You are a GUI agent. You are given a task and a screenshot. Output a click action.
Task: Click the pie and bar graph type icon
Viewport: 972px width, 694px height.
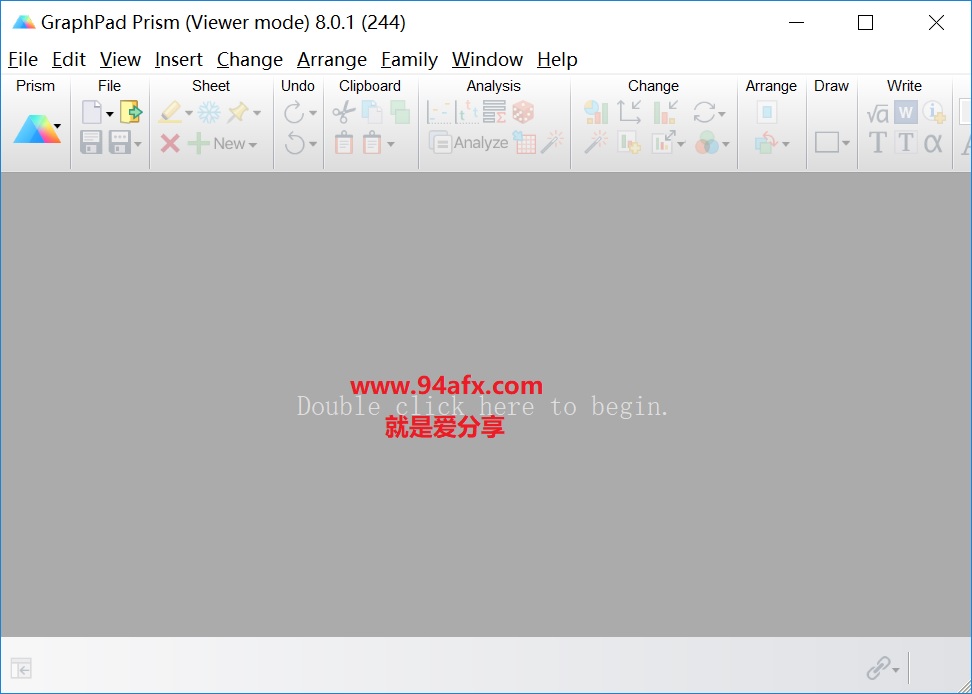(x=596, y=112)
